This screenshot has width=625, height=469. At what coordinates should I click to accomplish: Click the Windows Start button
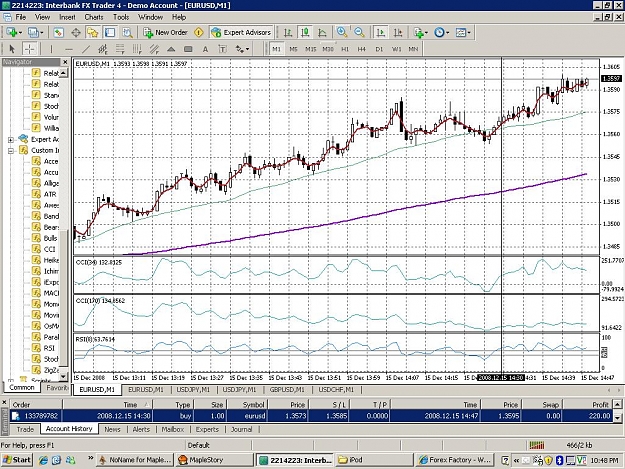tap(17, 459)
